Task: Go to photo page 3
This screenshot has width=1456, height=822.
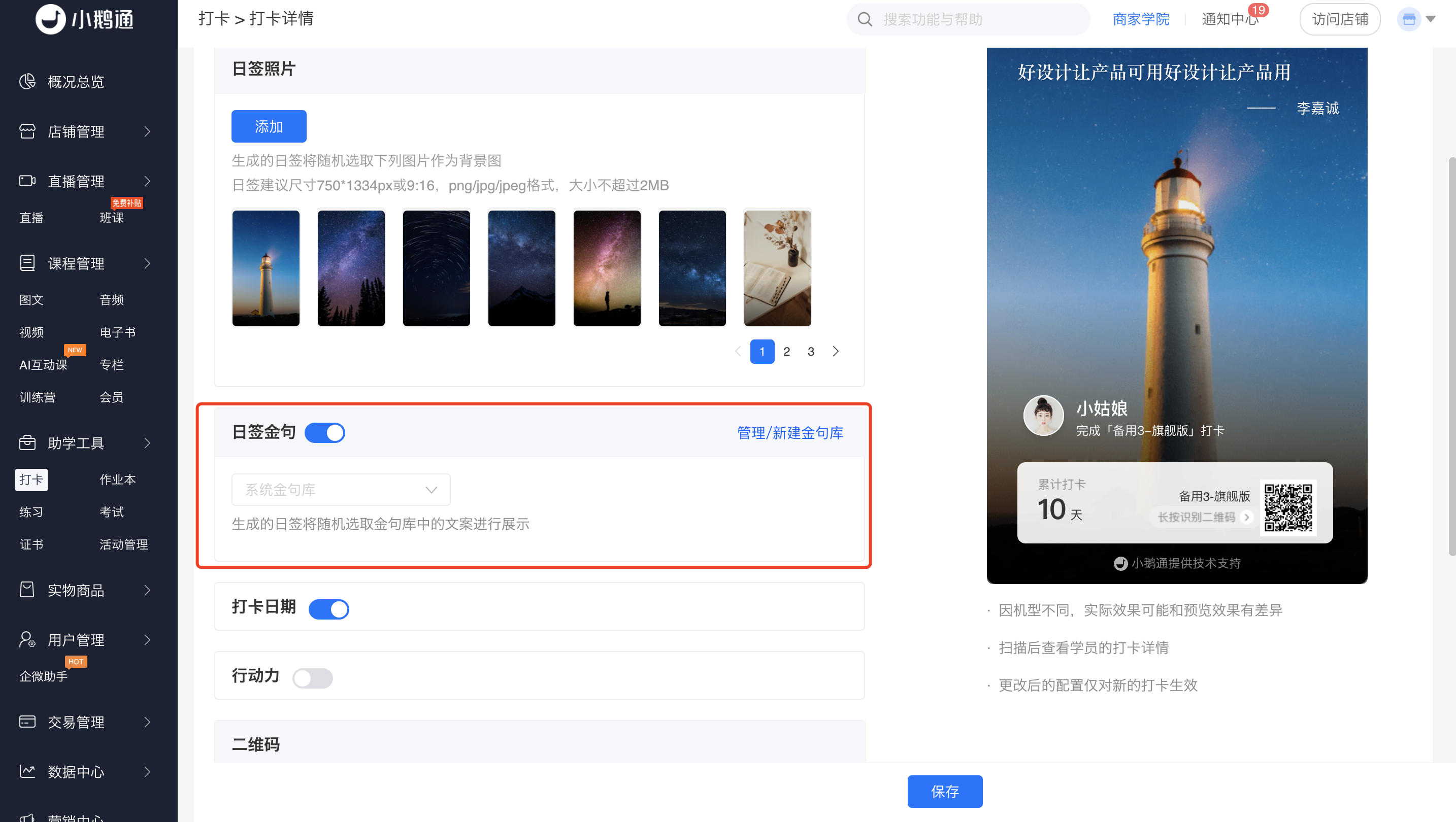Action: point(811,352)
